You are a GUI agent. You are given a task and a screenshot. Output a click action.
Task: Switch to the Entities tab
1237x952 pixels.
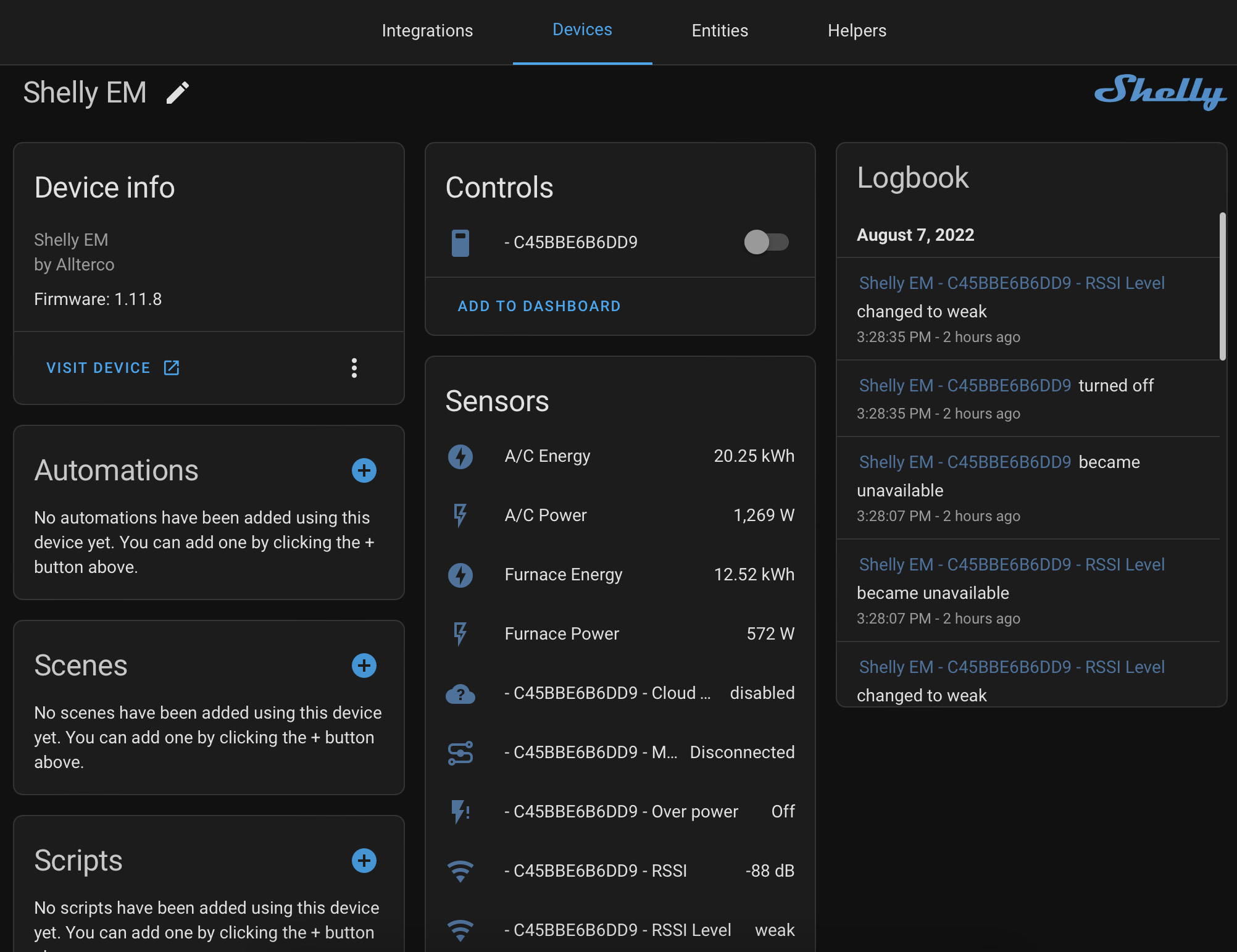click(720, 30)
